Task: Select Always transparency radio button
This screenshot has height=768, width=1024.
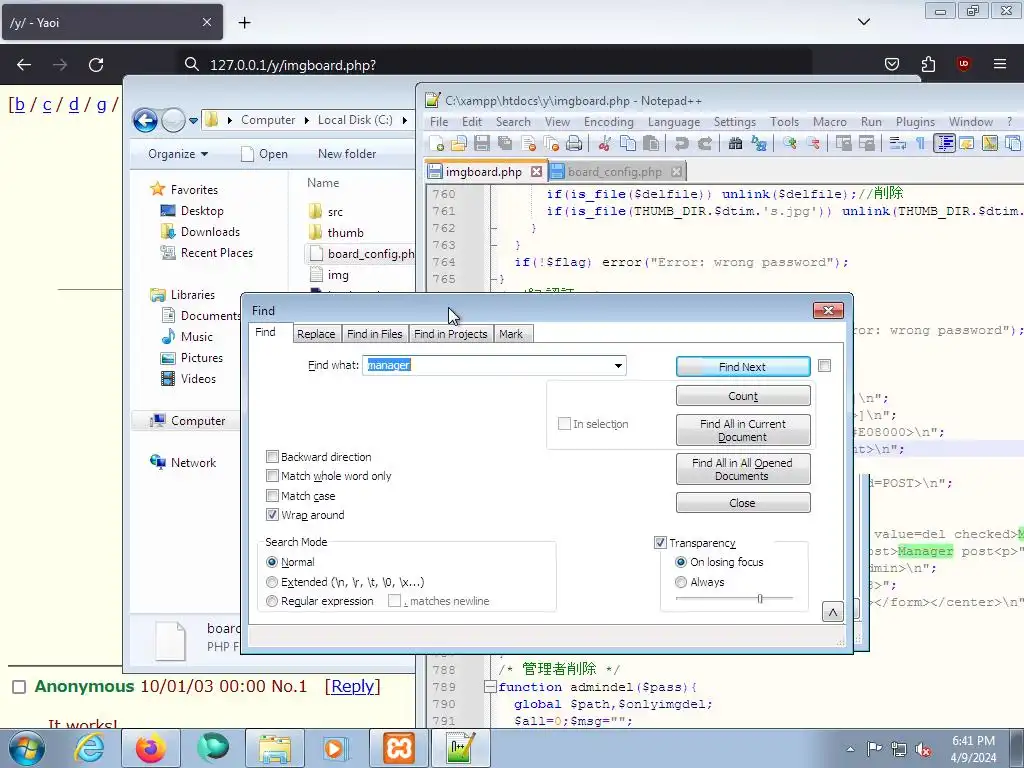Action: (680, 581)
